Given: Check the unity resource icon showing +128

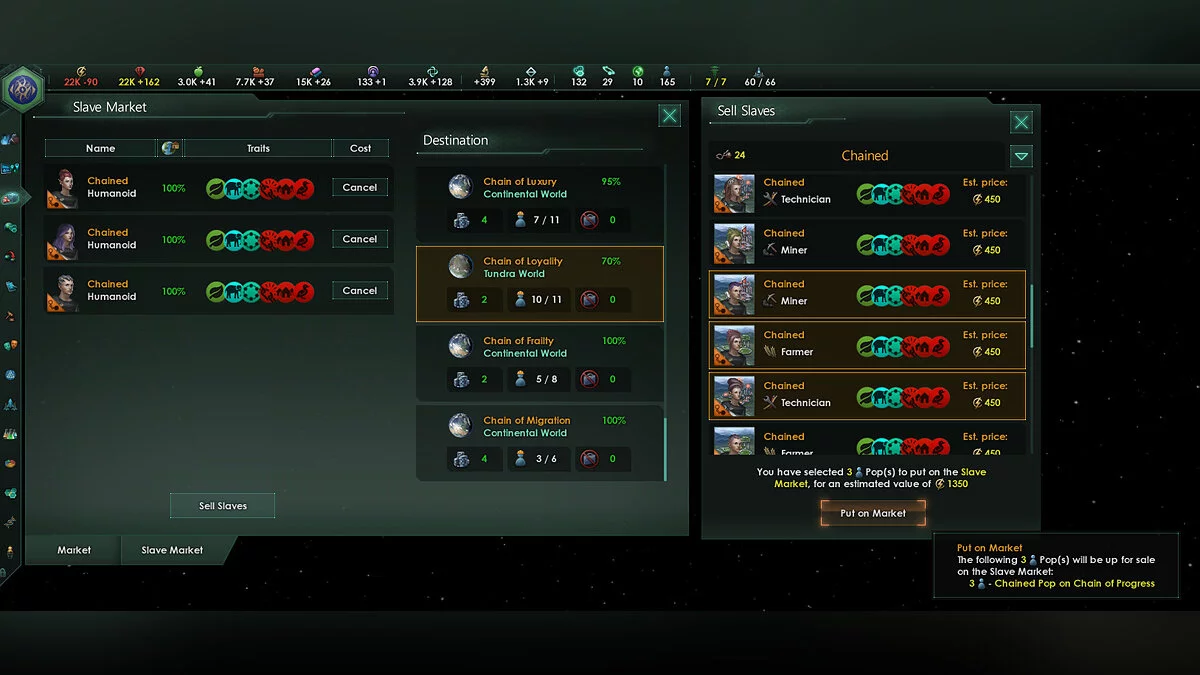Looking at the screenshot, I should click(431, 72).
